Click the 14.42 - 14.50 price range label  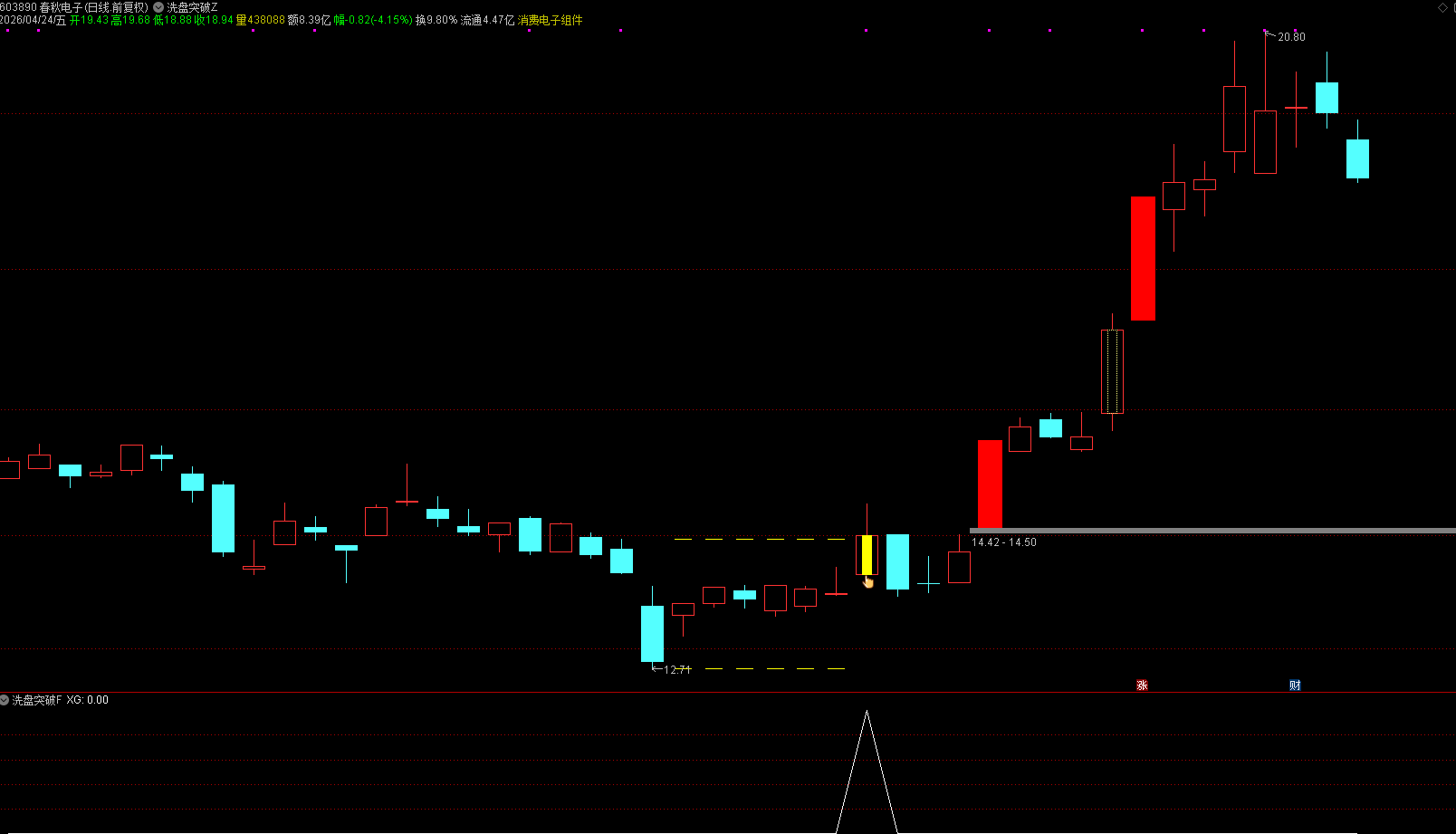point(1004,542)
